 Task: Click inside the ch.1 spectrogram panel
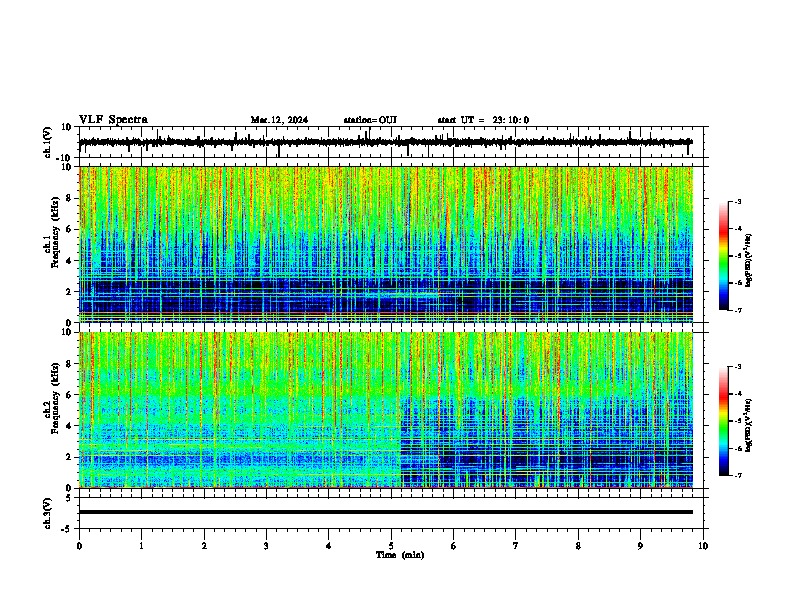[x=386, y=244]
